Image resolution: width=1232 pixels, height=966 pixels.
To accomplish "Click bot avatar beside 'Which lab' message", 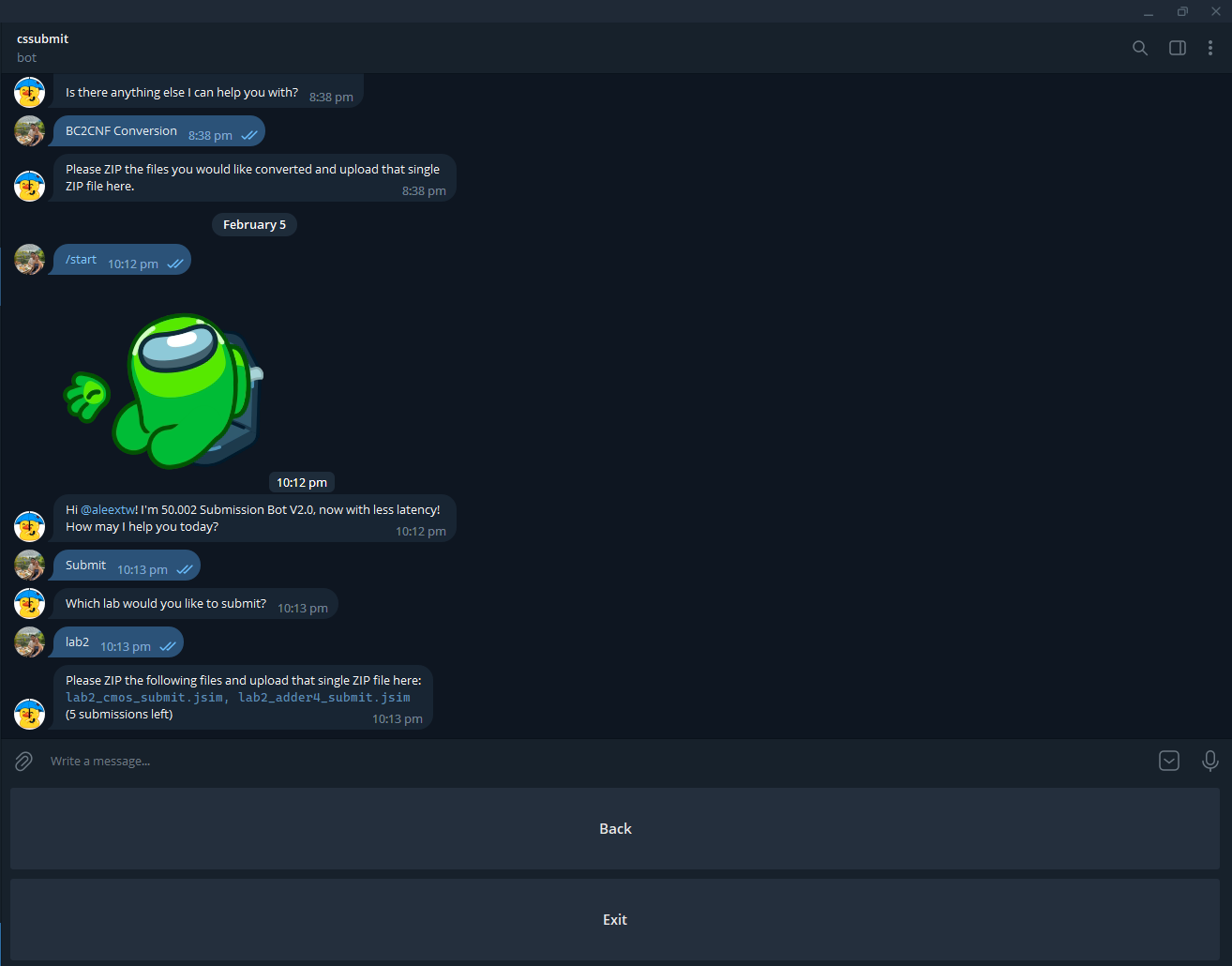I will (30, 604).
